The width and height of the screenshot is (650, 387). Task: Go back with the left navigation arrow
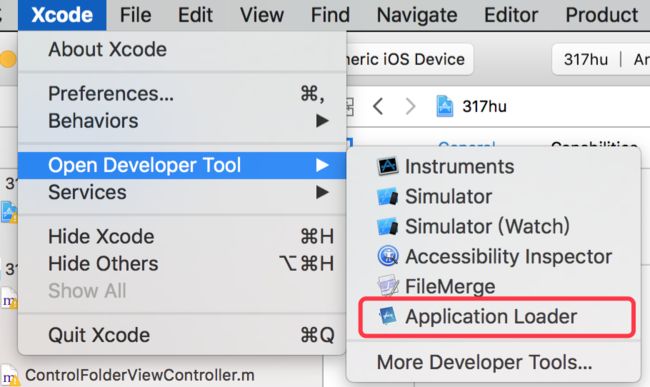378,106
